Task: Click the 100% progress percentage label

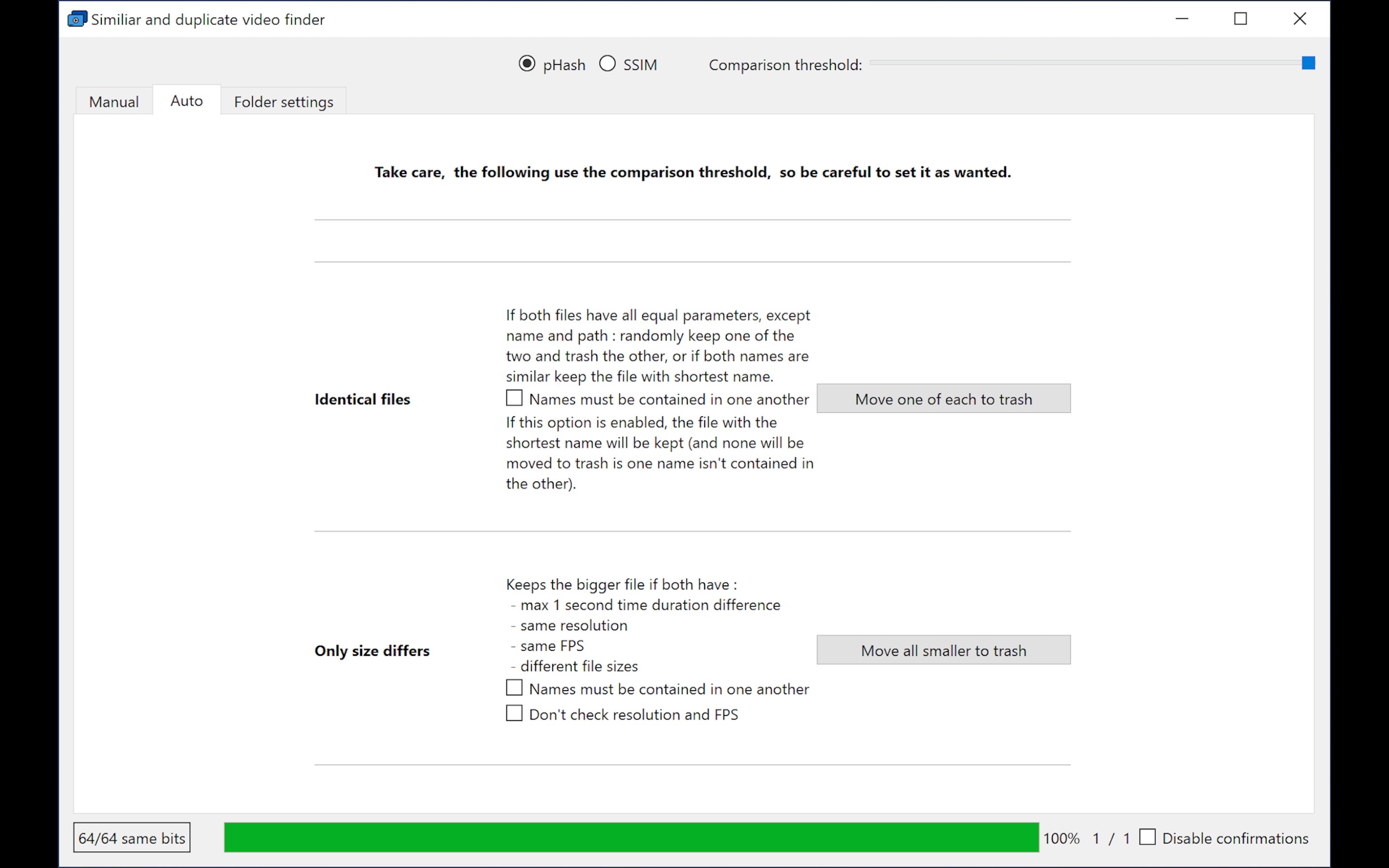Action: tap(1061, 838)
